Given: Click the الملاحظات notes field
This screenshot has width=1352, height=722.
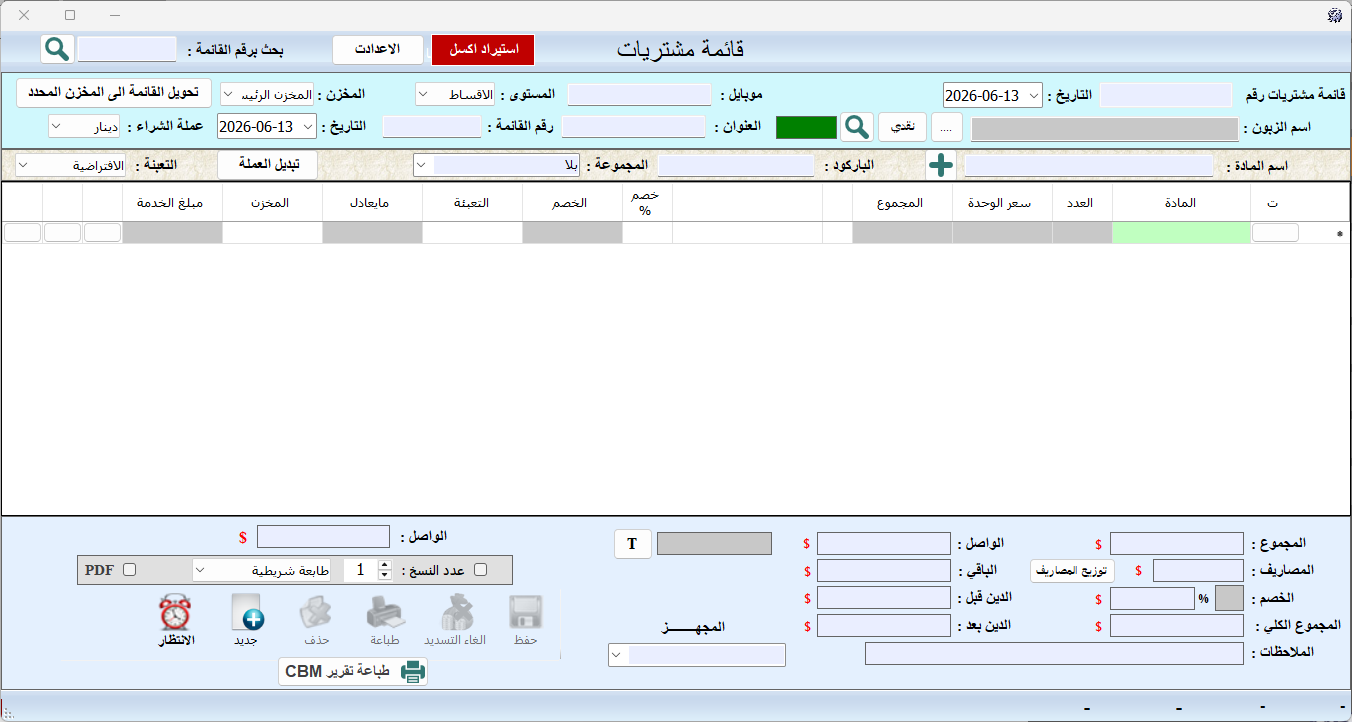Looking at the screenshot, I should pyautogui.click(x=1054, y=653).
